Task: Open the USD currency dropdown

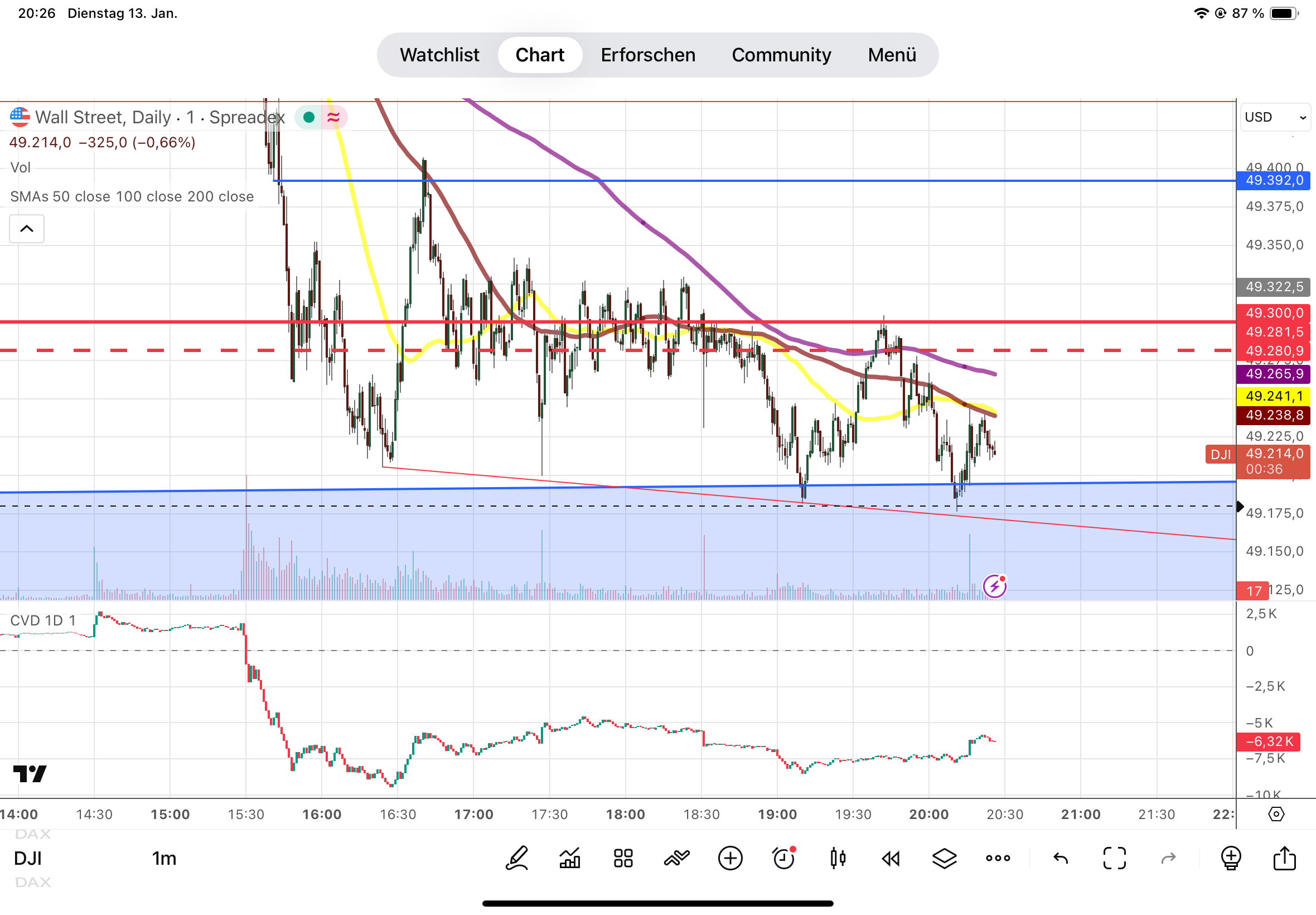Action: coord(1275,118)
